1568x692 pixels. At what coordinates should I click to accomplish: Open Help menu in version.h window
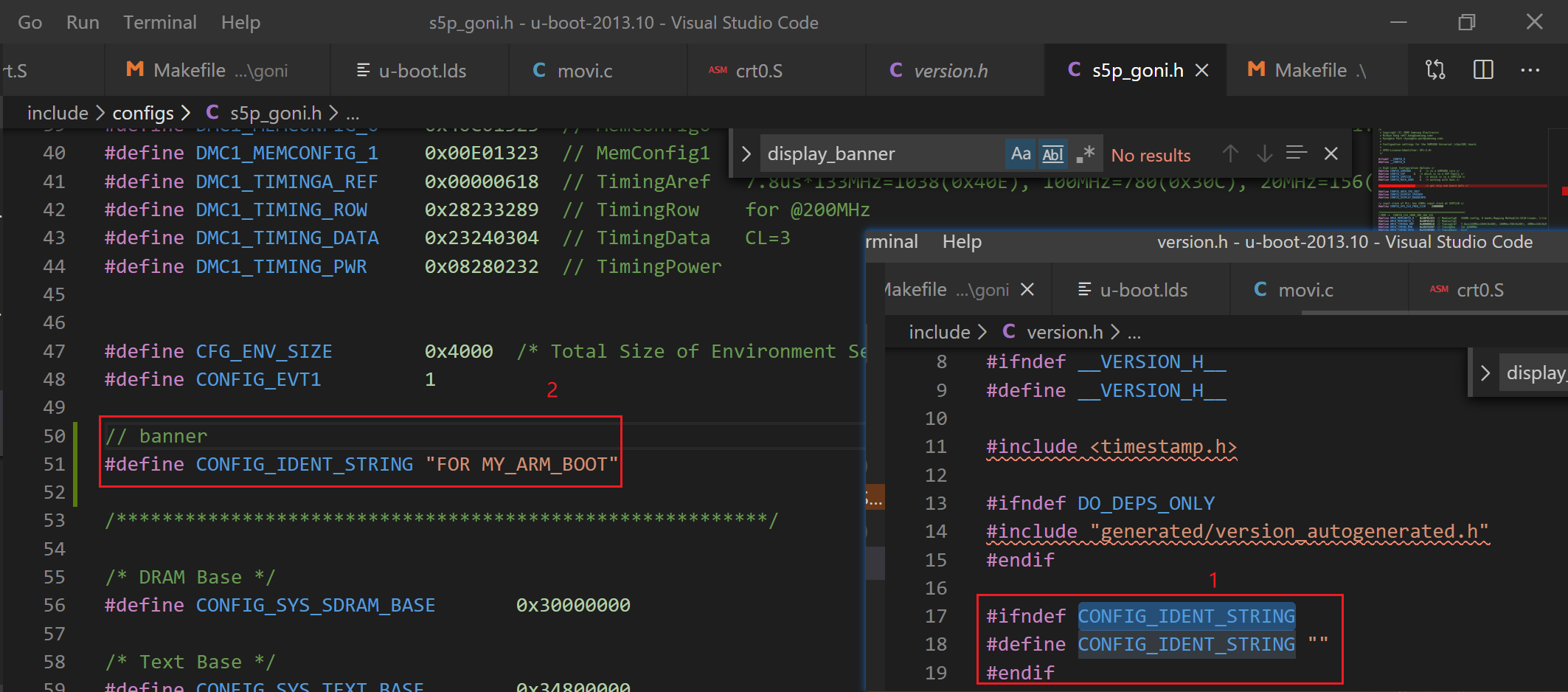962,242
